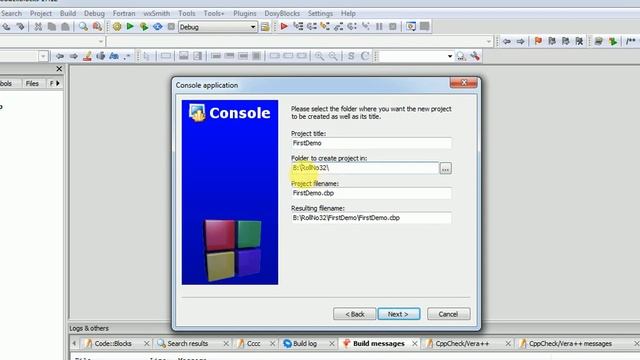The image size is (640, 360).
Task: Switch to the Files tab in Management
Action: 32,83
